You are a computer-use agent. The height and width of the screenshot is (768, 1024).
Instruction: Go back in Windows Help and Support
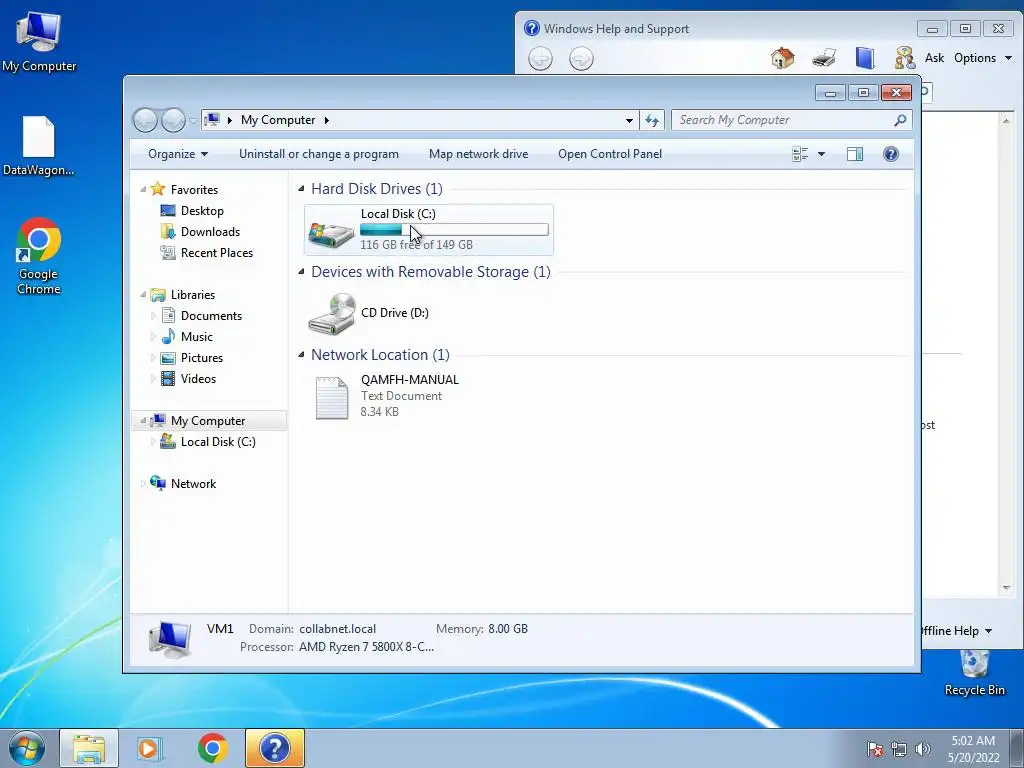(x=540, y=59)
